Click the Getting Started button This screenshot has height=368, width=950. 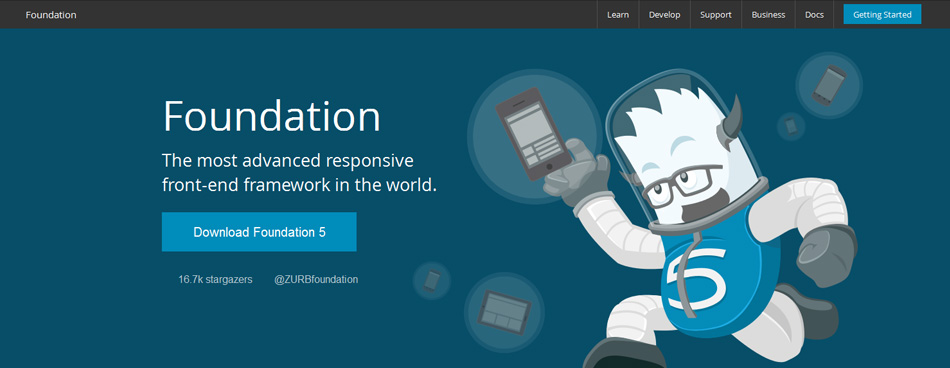pos(882,15)
